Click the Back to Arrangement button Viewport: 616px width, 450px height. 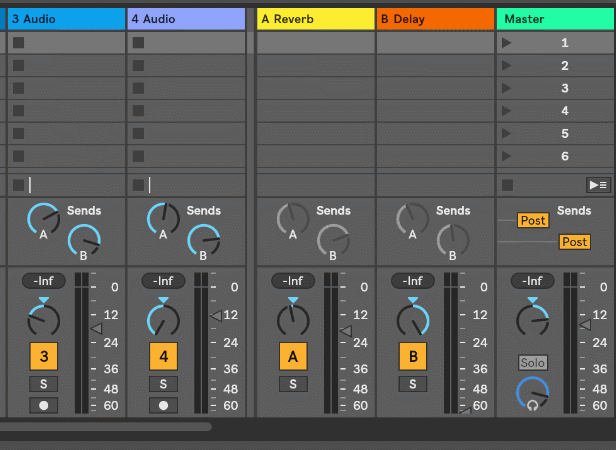(597, 185)
